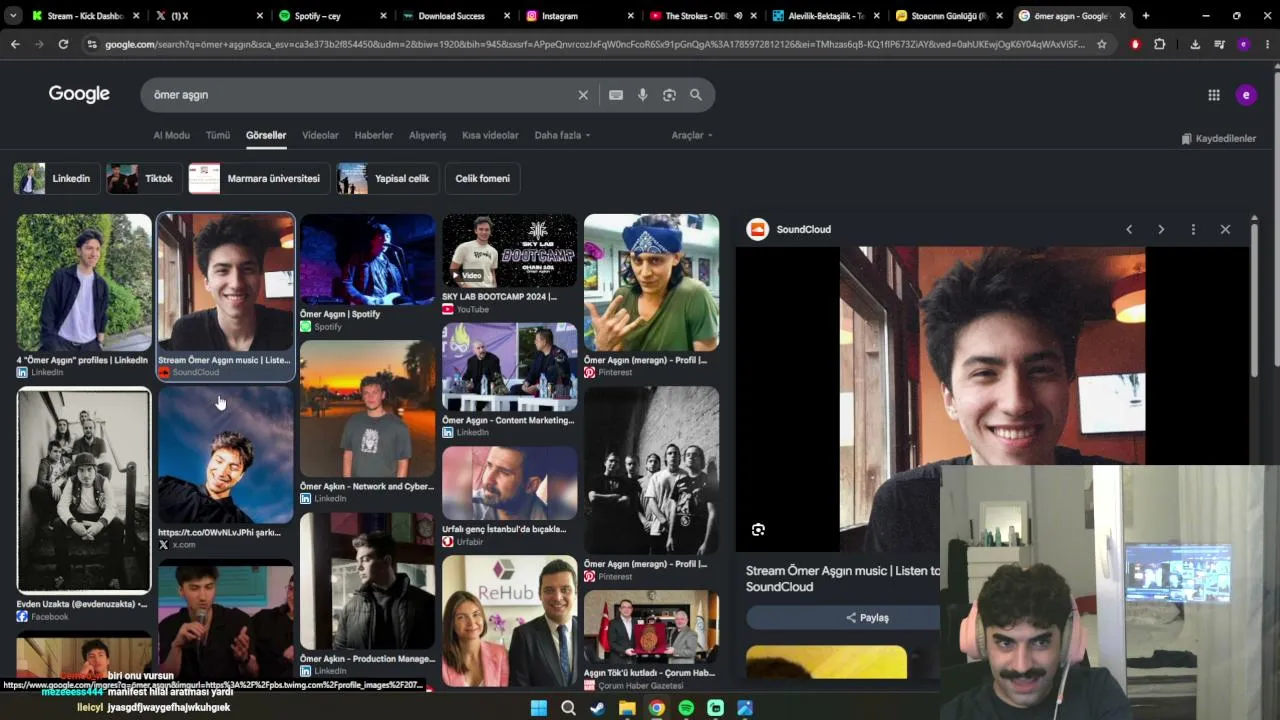Expand the Daha fazla dropdown

(562, 135)
